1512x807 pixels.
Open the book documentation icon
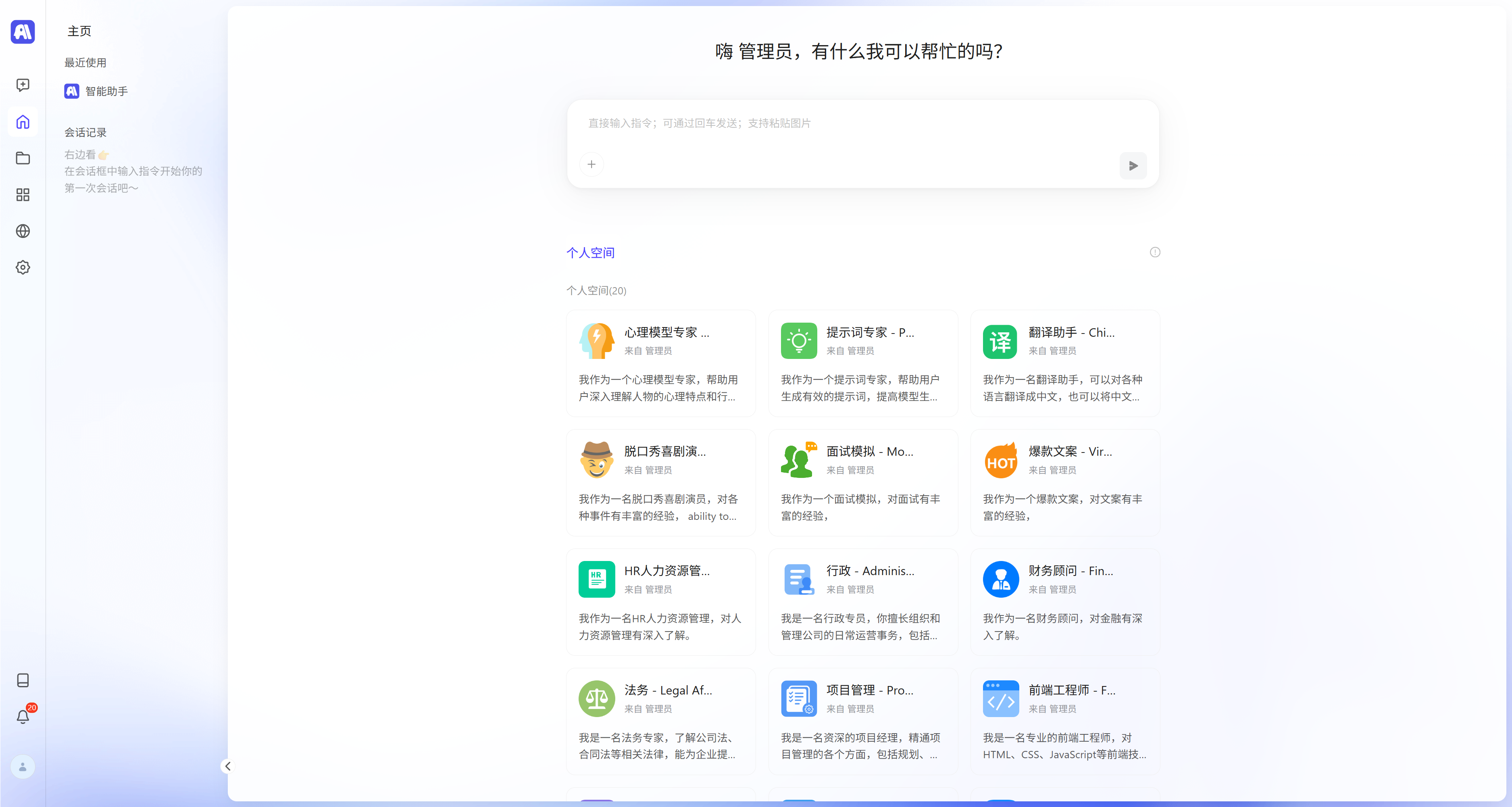coord(23,680)
